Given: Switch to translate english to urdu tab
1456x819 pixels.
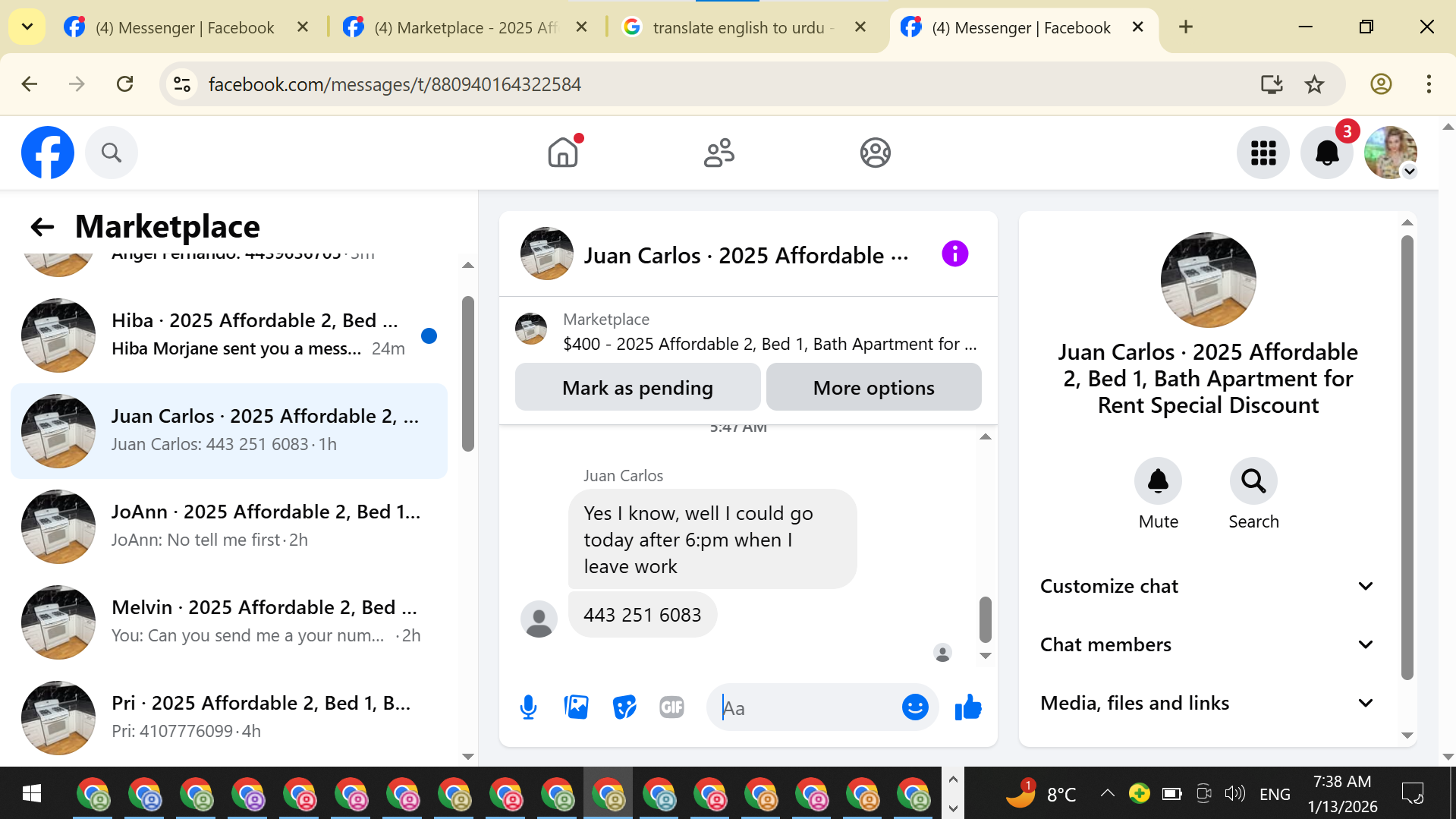Looking at the screenshot, I should (x=742, y=28).
